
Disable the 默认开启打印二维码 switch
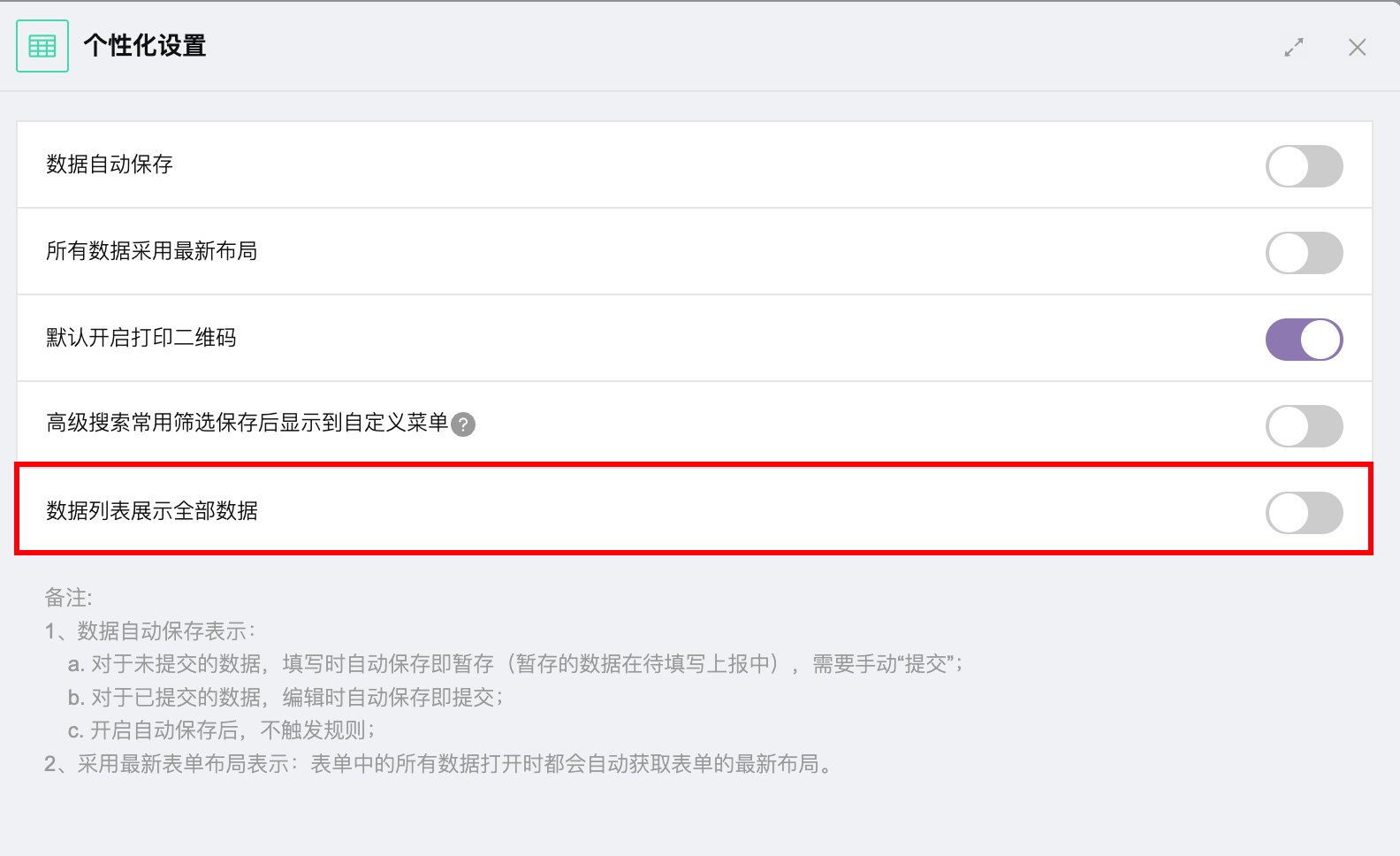(x=1305, y=340)
